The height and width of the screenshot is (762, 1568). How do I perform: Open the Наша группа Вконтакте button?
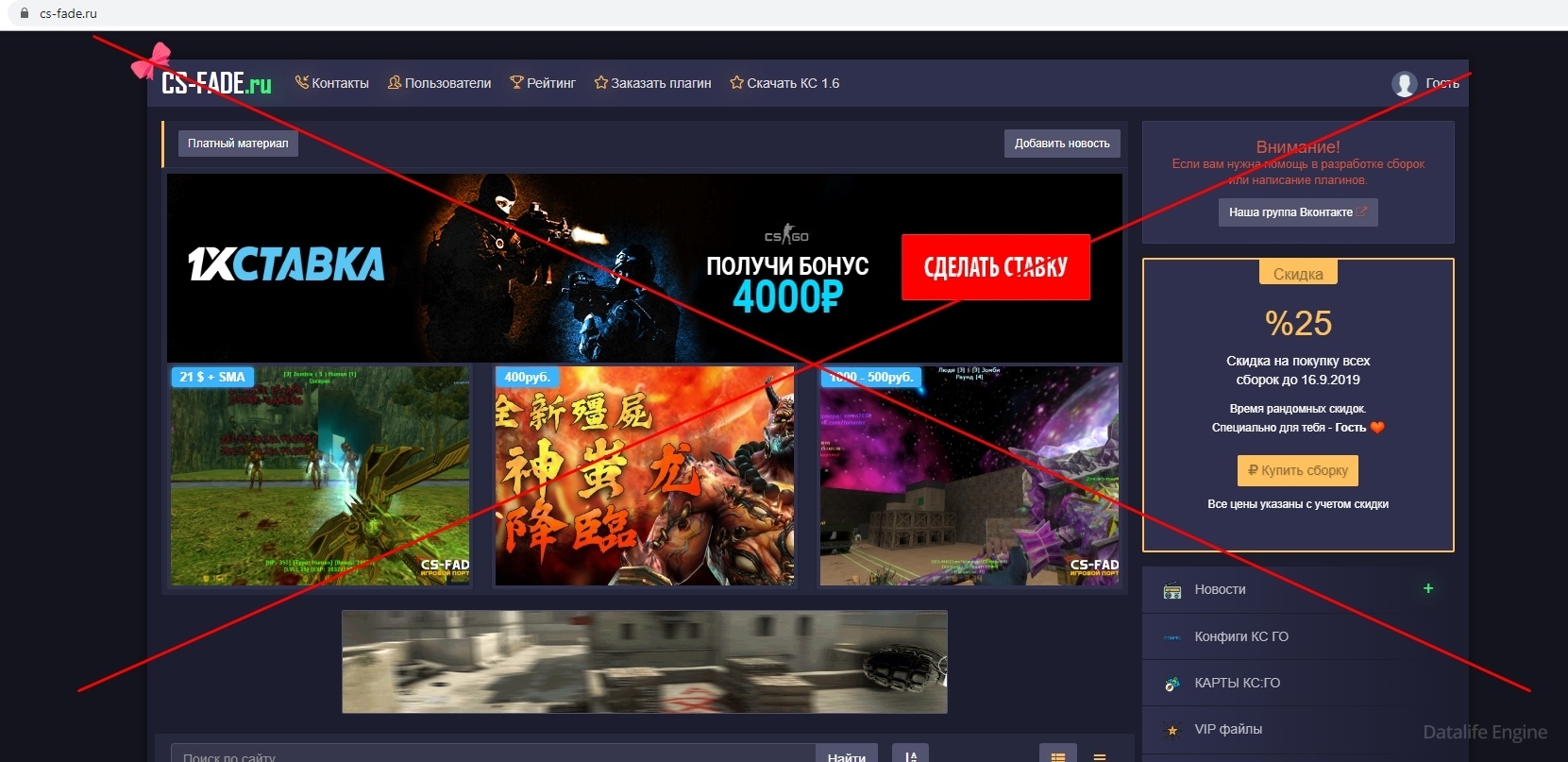pos(1298,212)
